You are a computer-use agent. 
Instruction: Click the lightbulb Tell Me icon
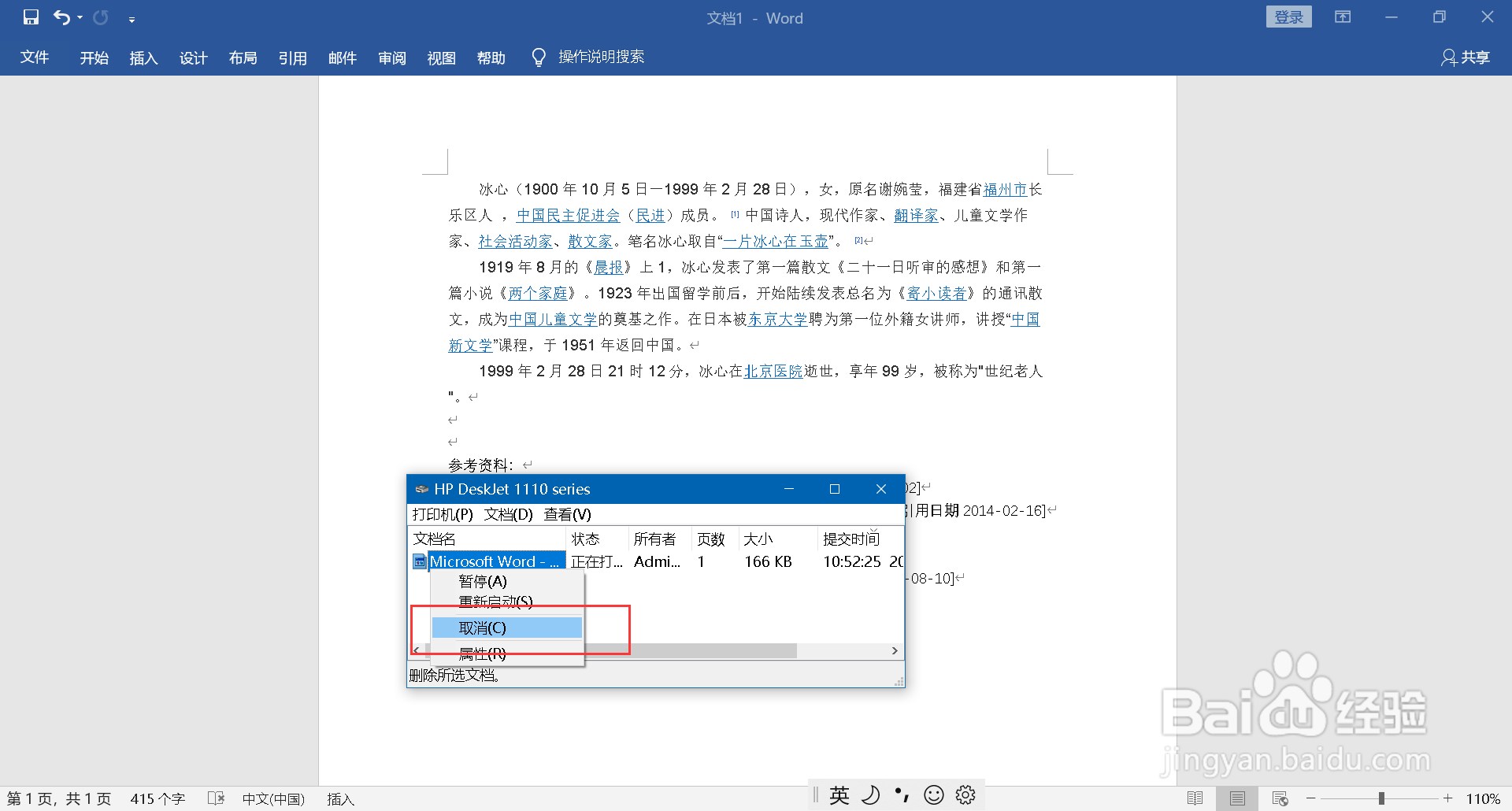(x=539, y=57)
